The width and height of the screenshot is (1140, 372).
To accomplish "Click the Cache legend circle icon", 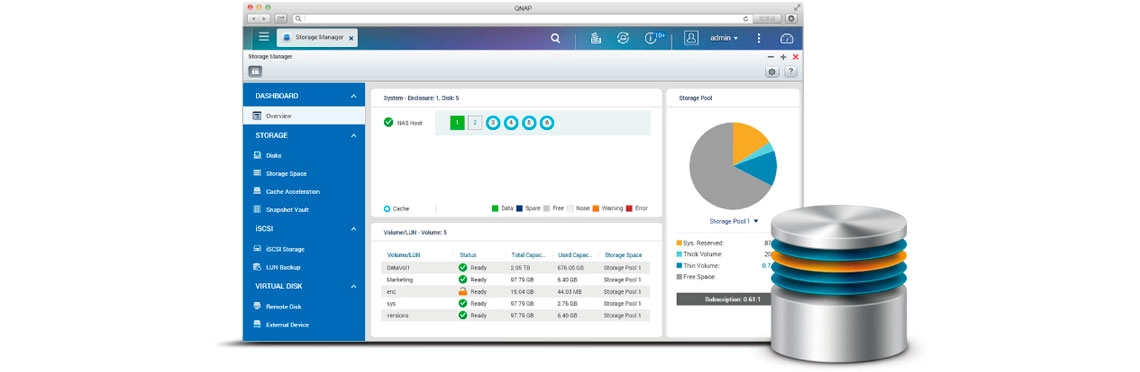I will pyautogui.click(x=387, y=209).
